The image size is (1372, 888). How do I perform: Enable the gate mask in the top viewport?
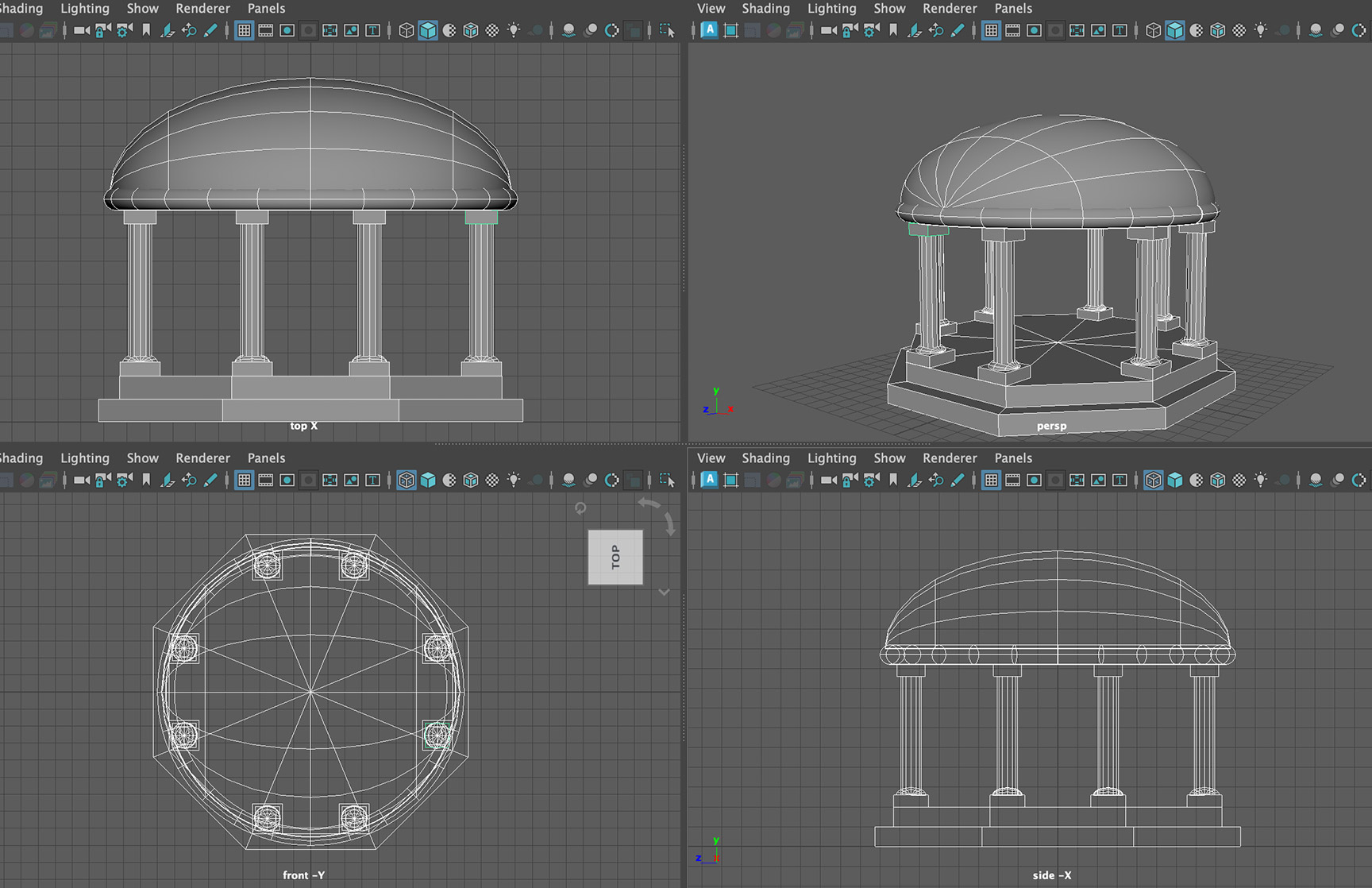[308, 30]
